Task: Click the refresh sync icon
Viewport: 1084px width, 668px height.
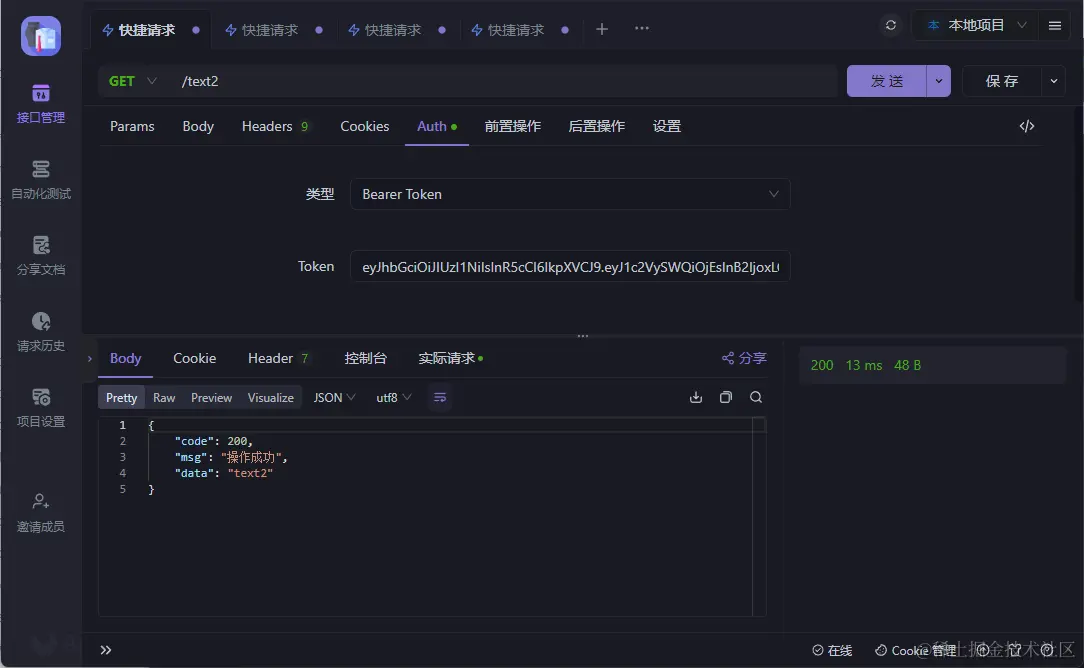Action: coord(890,25)
